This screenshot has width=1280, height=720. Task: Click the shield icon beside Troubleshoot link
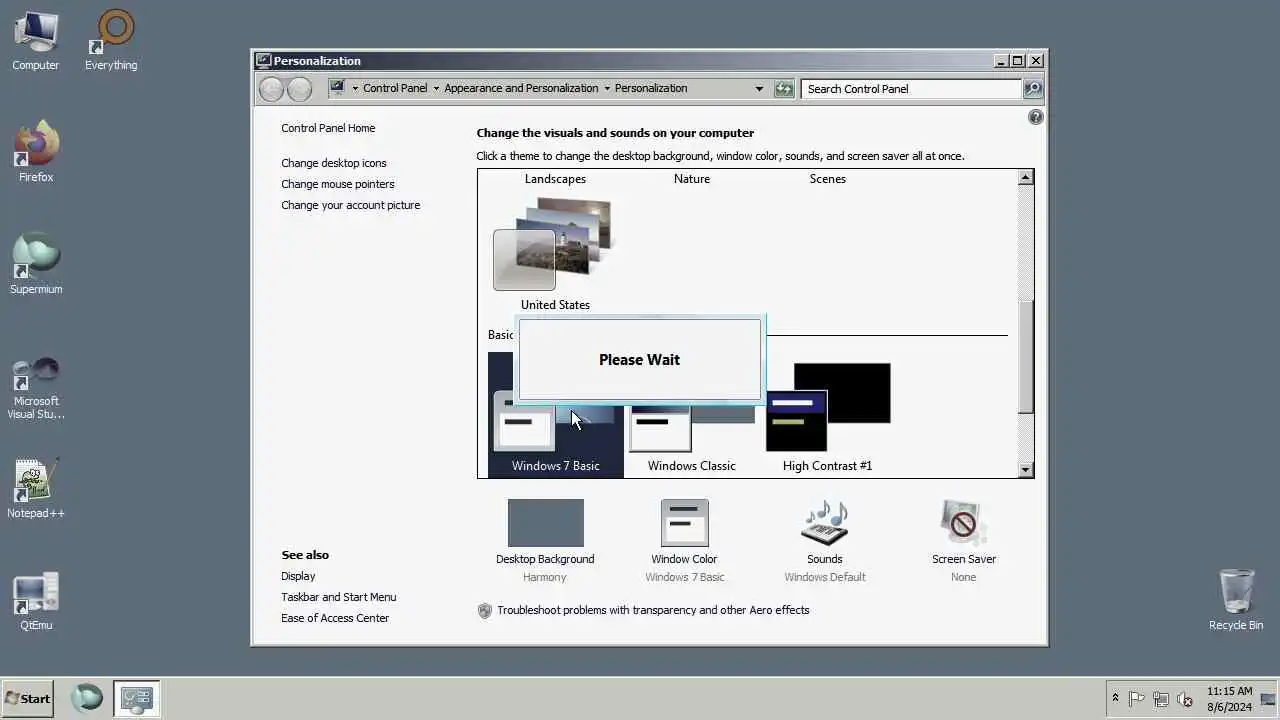tap(485, 610)
